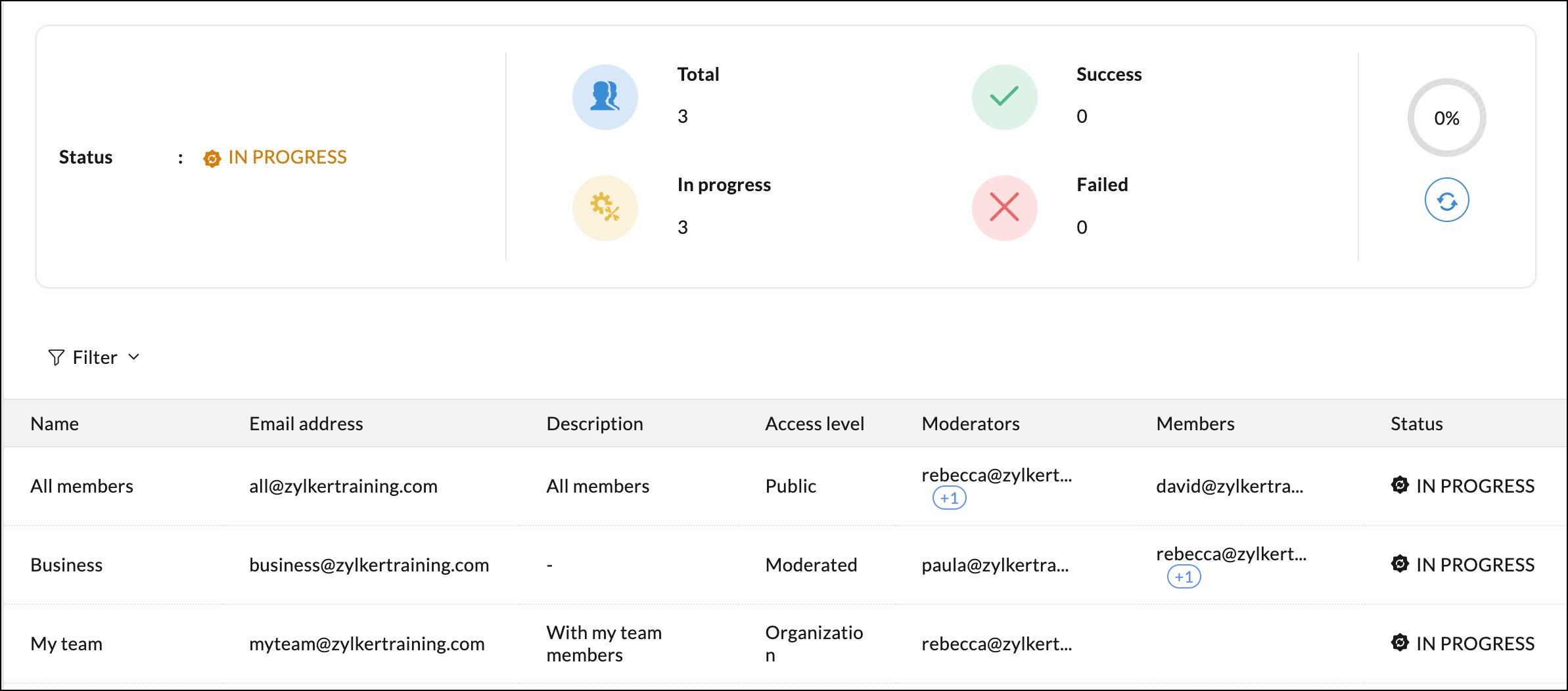Open the Filter dropdown chevron

[x=134, y=357]
